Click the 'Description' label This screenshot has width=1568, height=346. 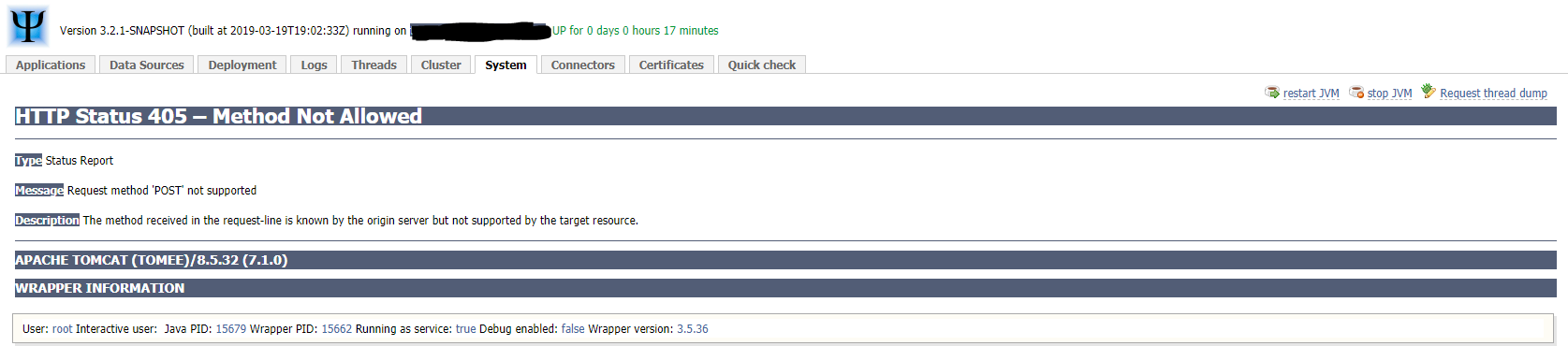pyautogui.click(x=47, y=221)
